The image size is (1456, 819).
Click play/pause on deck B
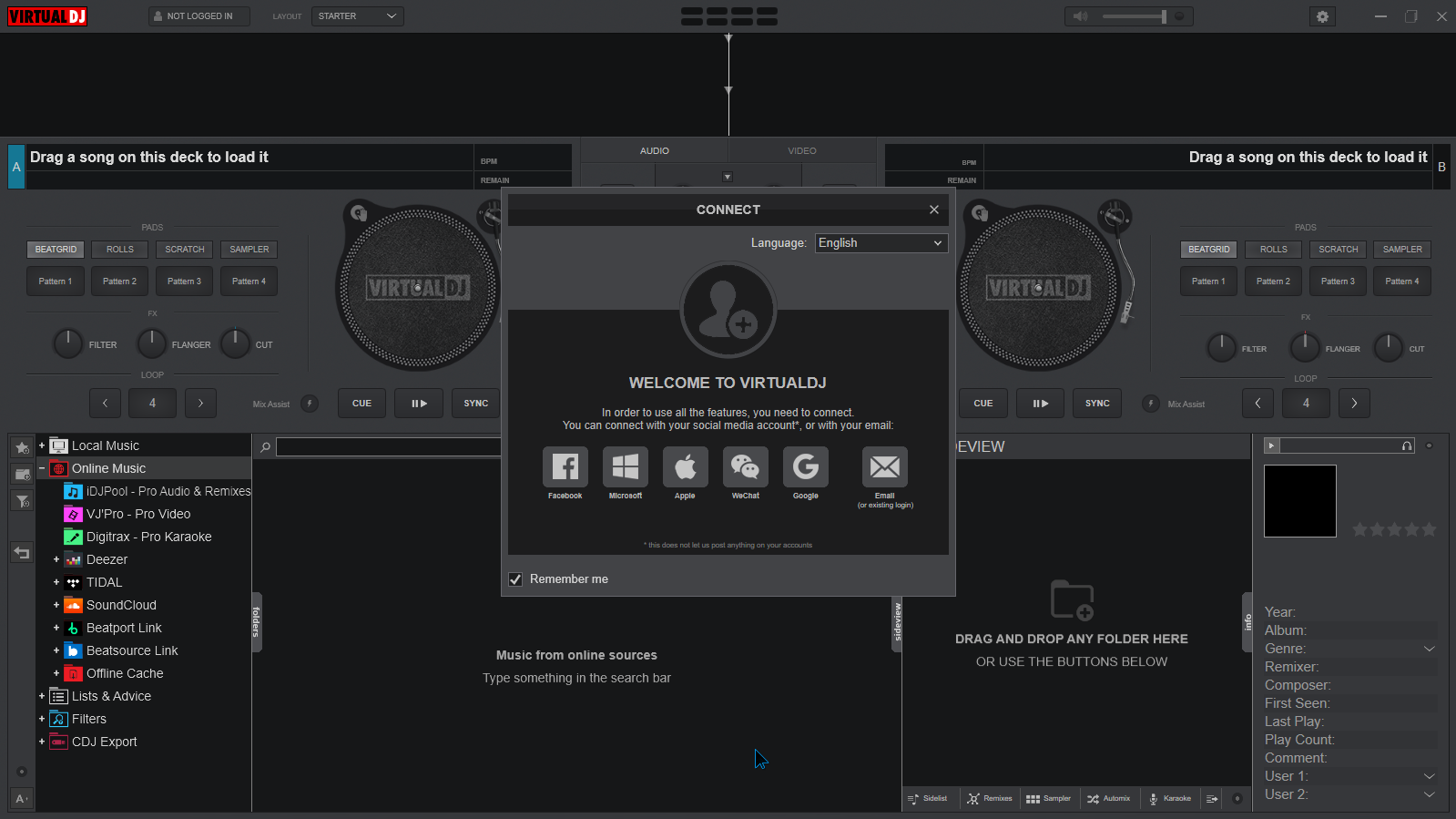click(1041, 404)
